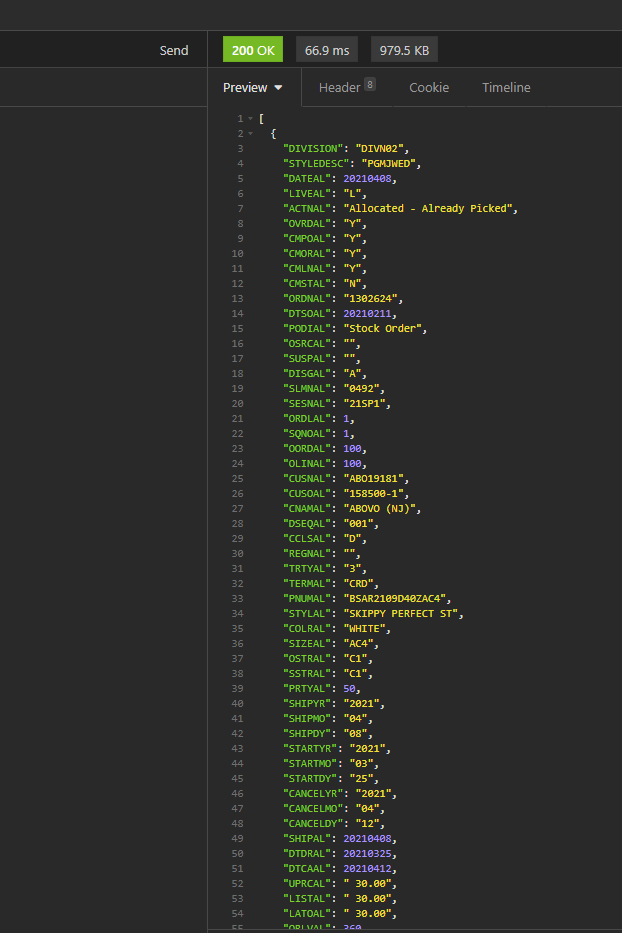The height and width of the screenshot is (933, 622).
Task: Click the "OSTRAL" key
Action: (x=307, y=659)
